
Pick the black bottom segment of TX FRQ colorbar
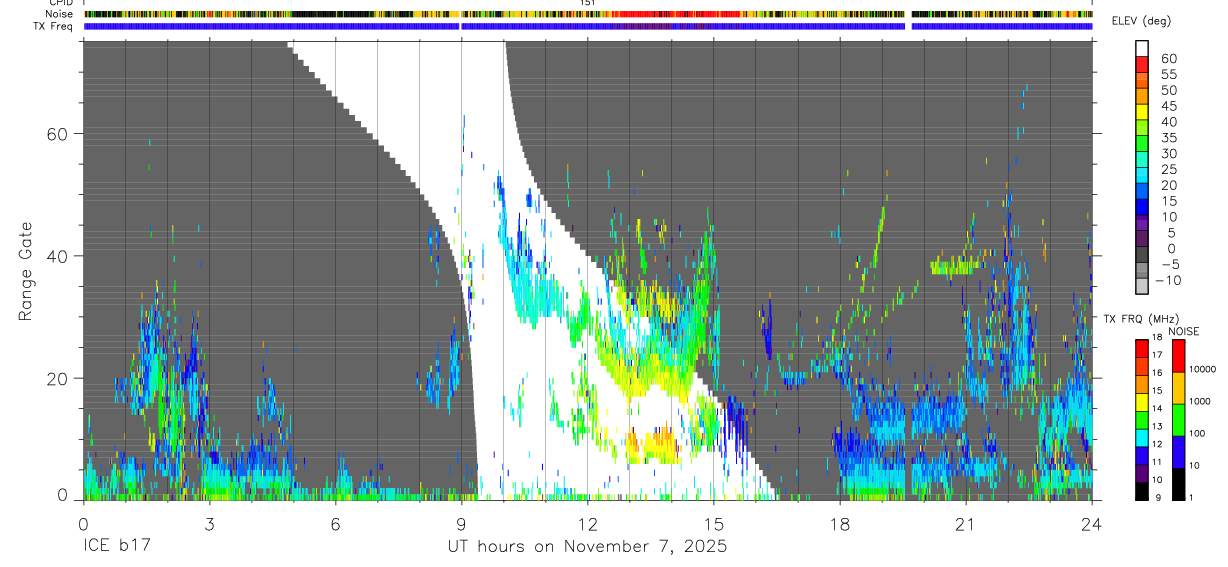pyautogui.click(x=1142, y=491)
